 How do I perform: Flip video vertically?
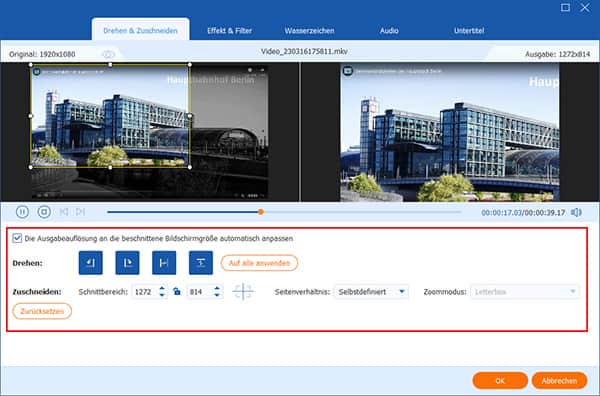201,263
